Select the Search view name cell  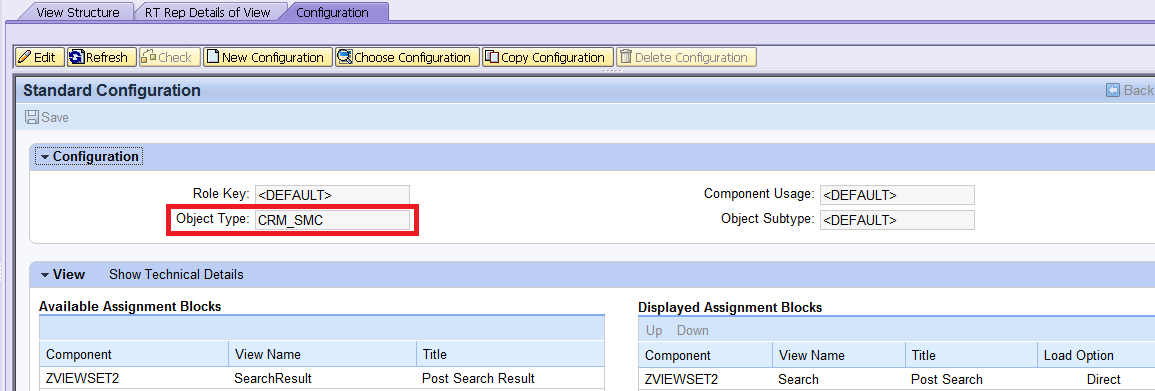point(839,379)
